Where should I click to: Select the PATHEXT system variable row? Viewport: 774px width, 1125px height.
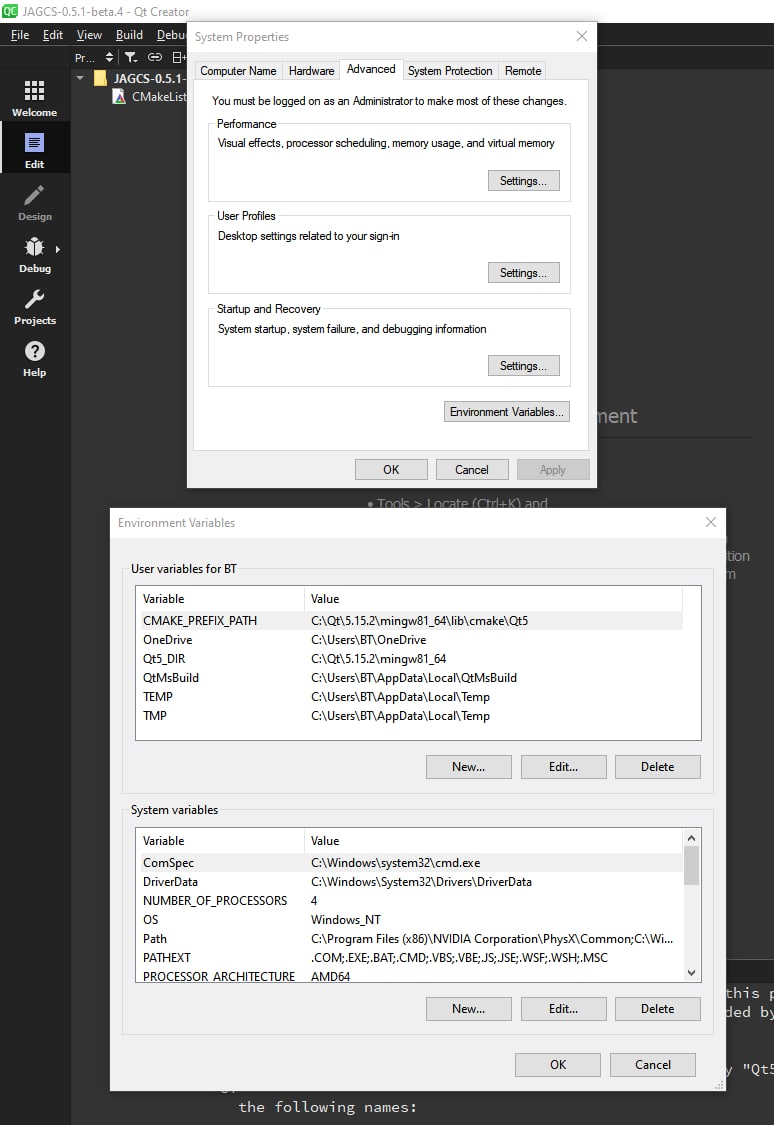(x=409, y=958)
